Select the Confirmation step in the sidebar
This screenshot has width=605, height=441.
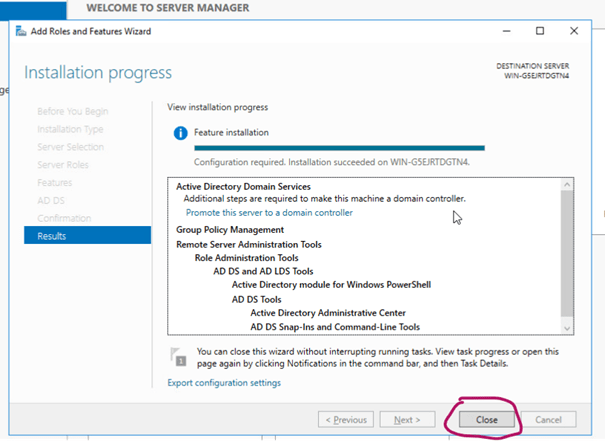65,218
